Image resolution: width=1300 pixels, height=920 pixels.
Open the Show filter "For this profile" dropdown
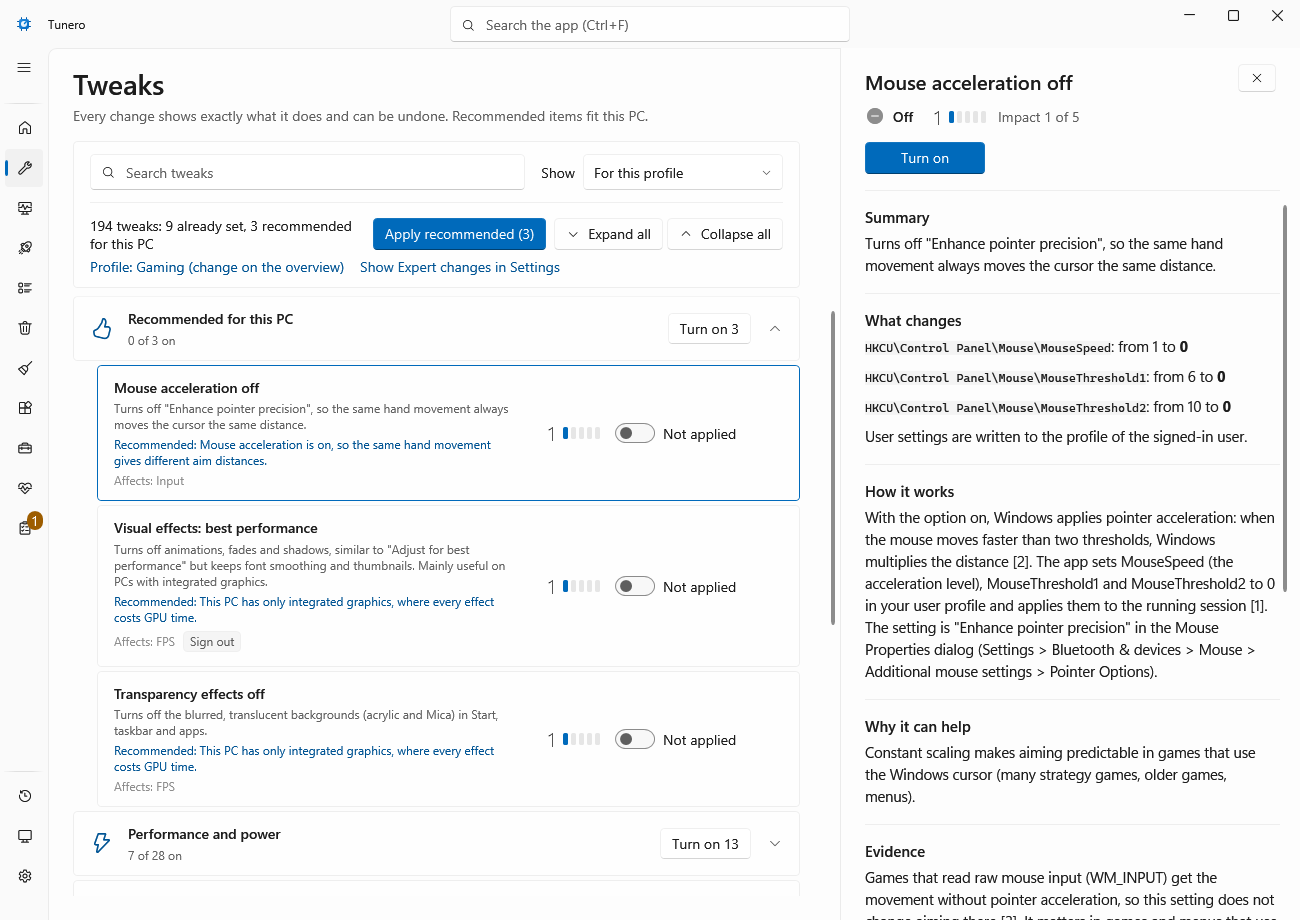683,173
